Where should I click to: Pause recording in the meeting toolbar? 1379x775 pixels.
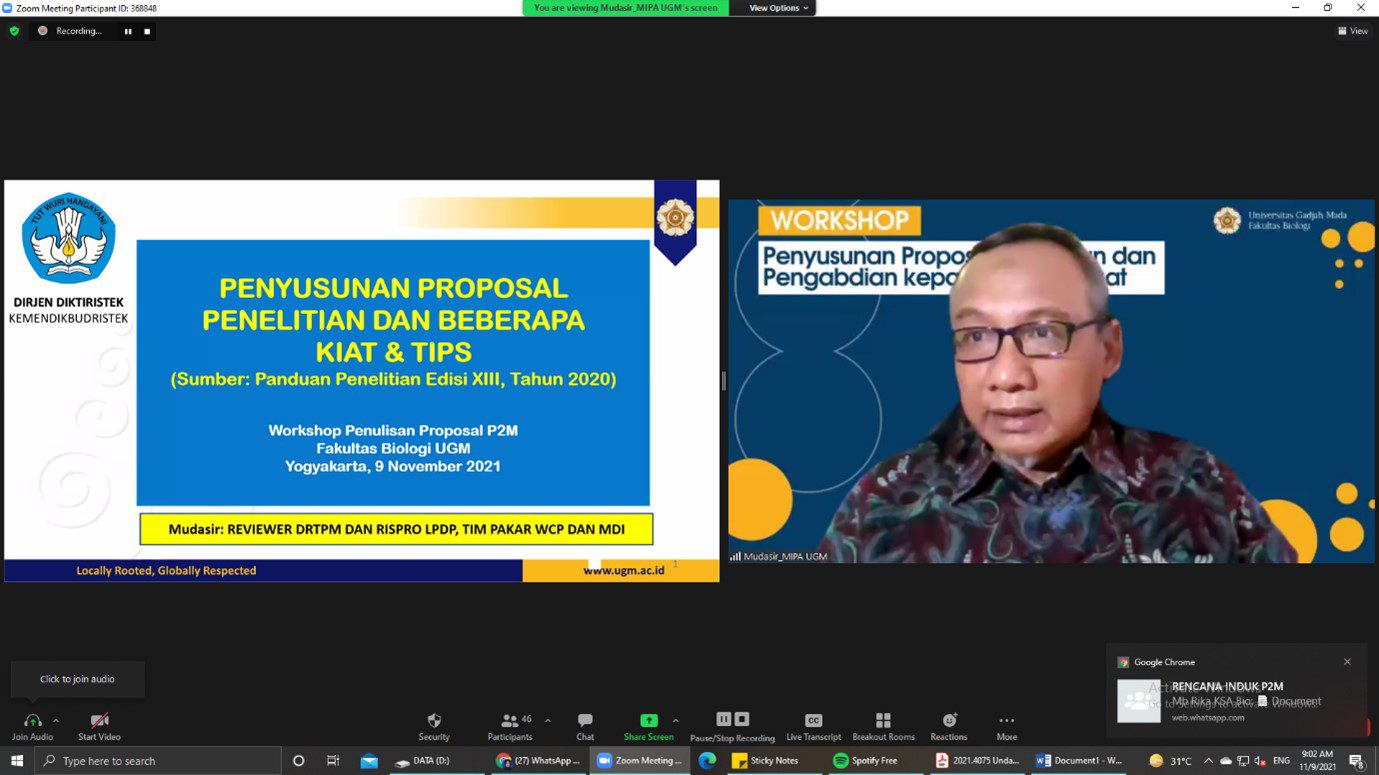point(723,720)
